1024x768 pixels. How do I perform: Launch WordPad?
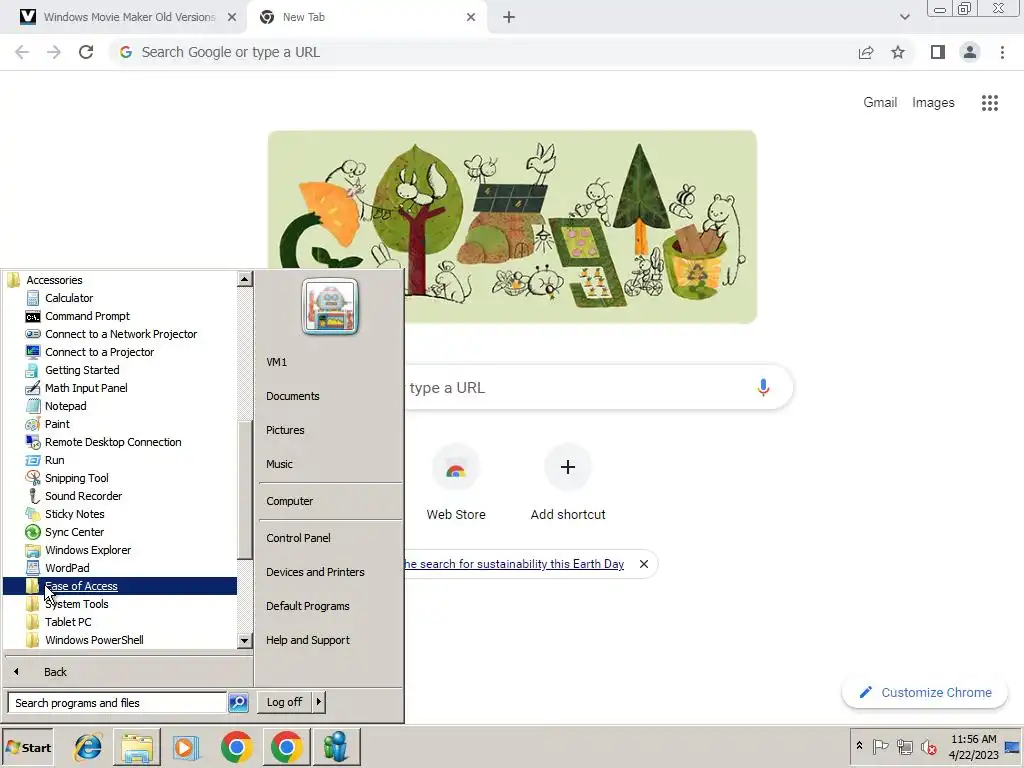click(67, 568)
